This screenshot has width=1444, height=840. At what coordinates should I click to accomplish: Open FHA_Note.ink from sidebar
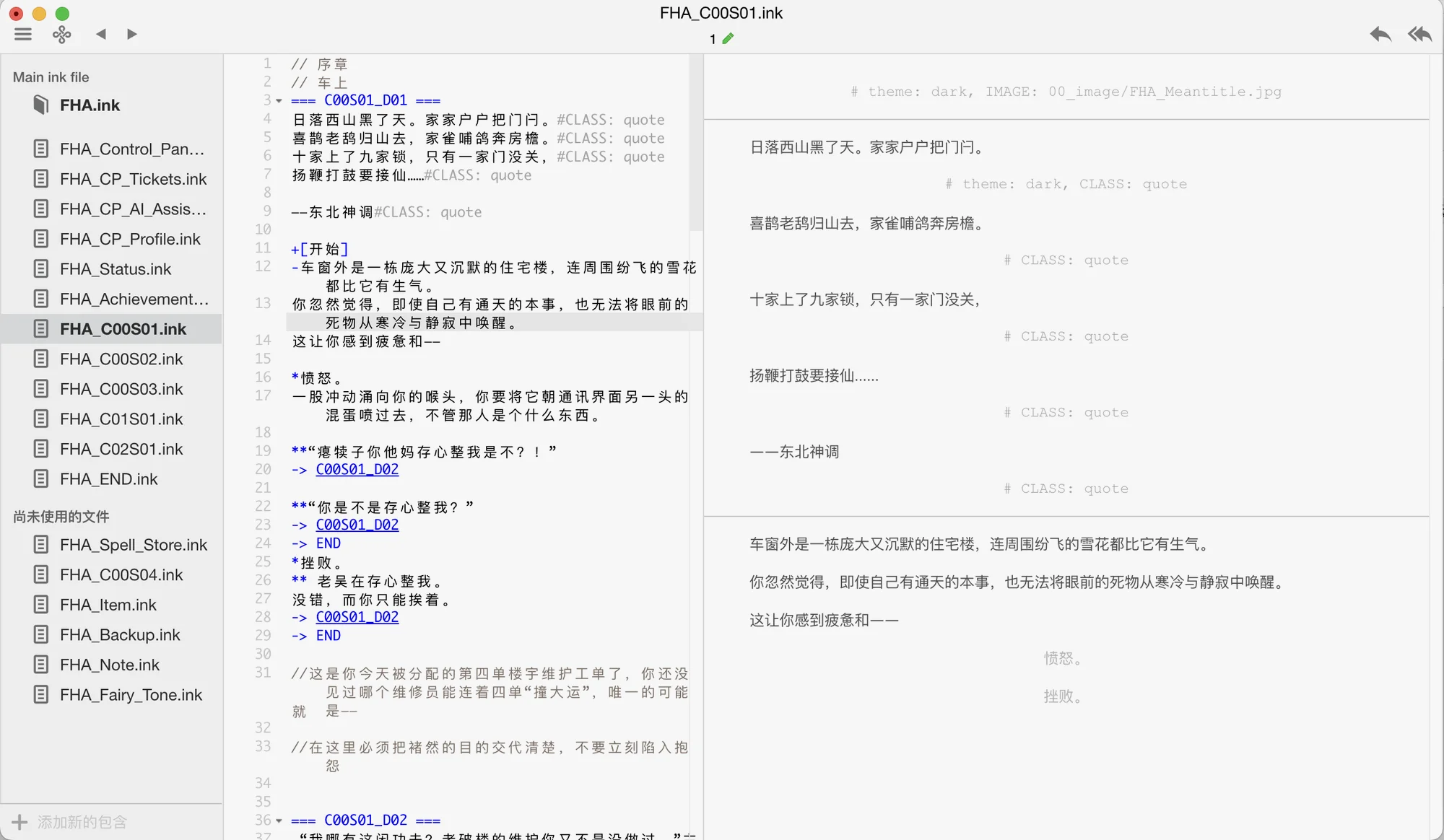(x=110, y=665)
